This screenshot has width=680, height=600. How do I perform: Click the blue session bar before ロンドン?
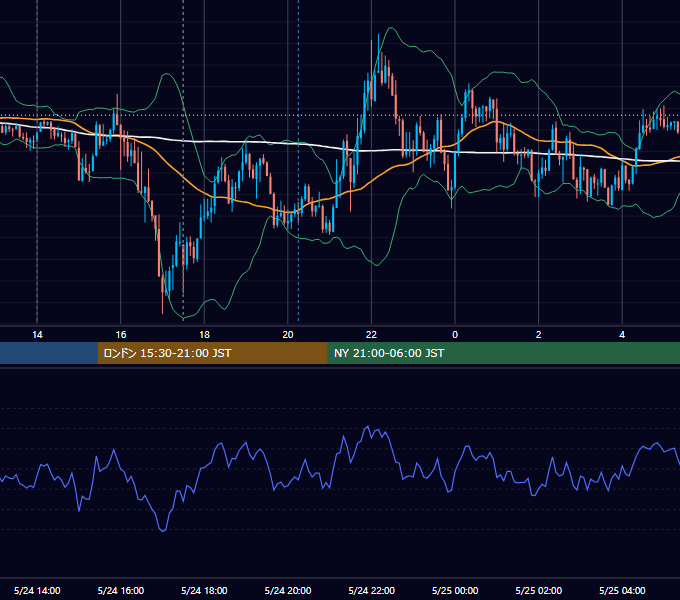tap(49, 353)
